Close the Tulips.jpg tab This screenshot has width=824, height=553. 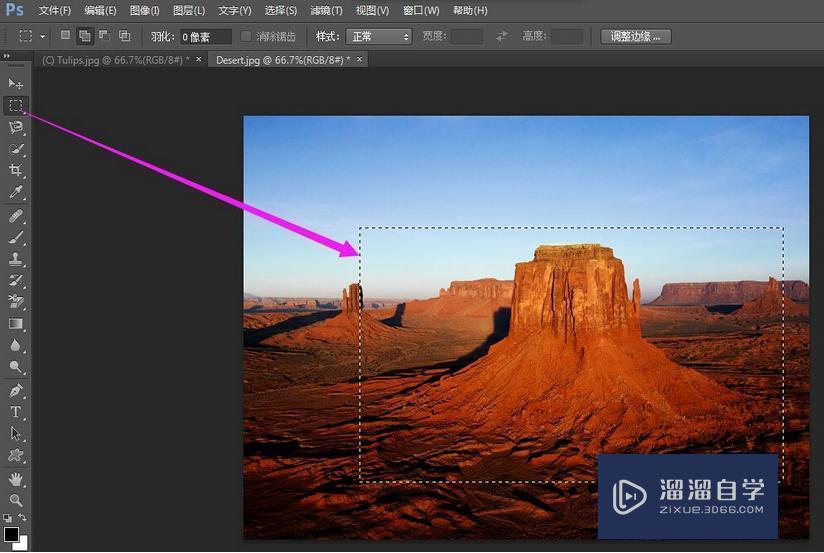click(x=199, y=59)
